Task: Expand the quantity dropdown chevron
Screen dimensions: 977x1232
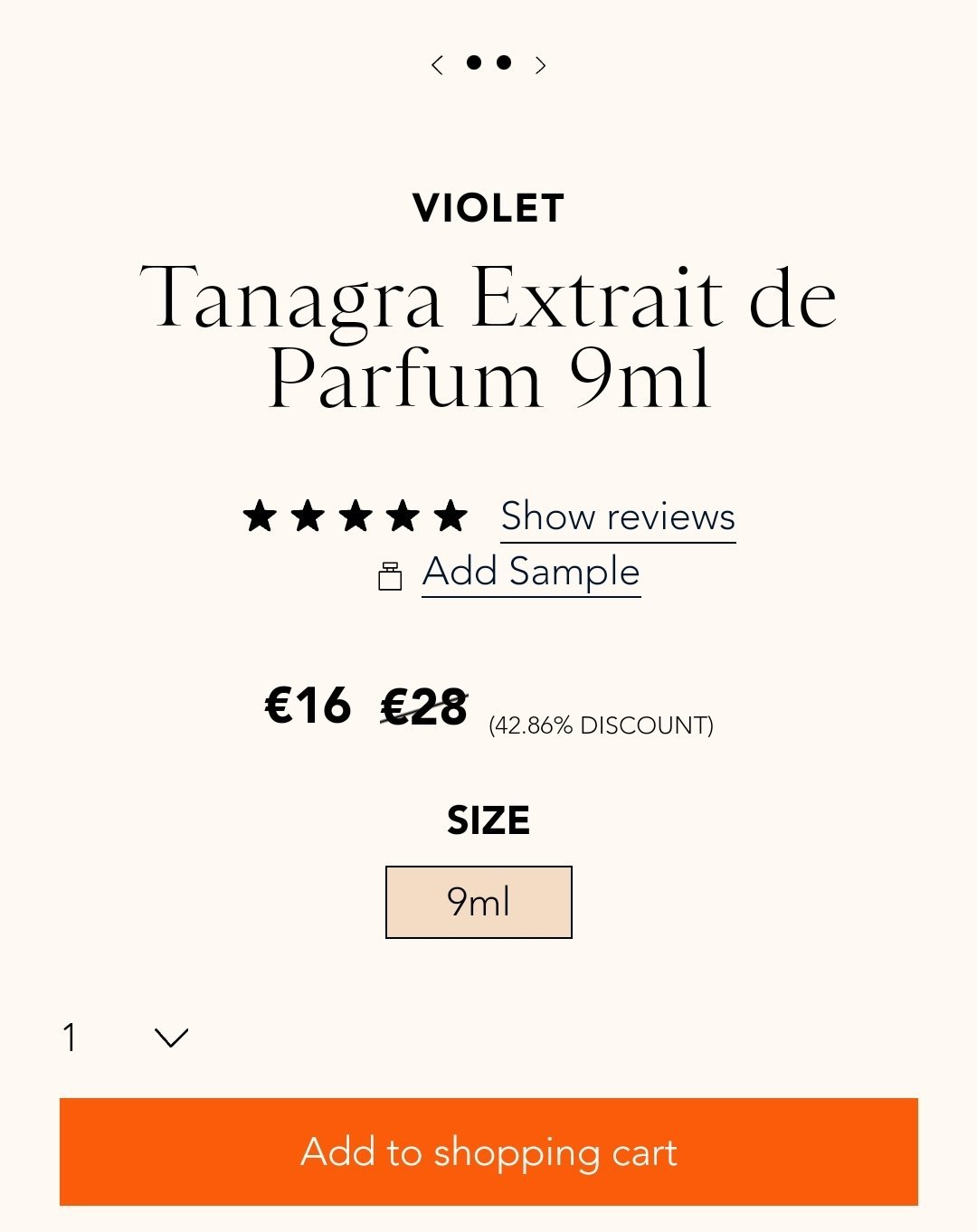Action: 171,1038
